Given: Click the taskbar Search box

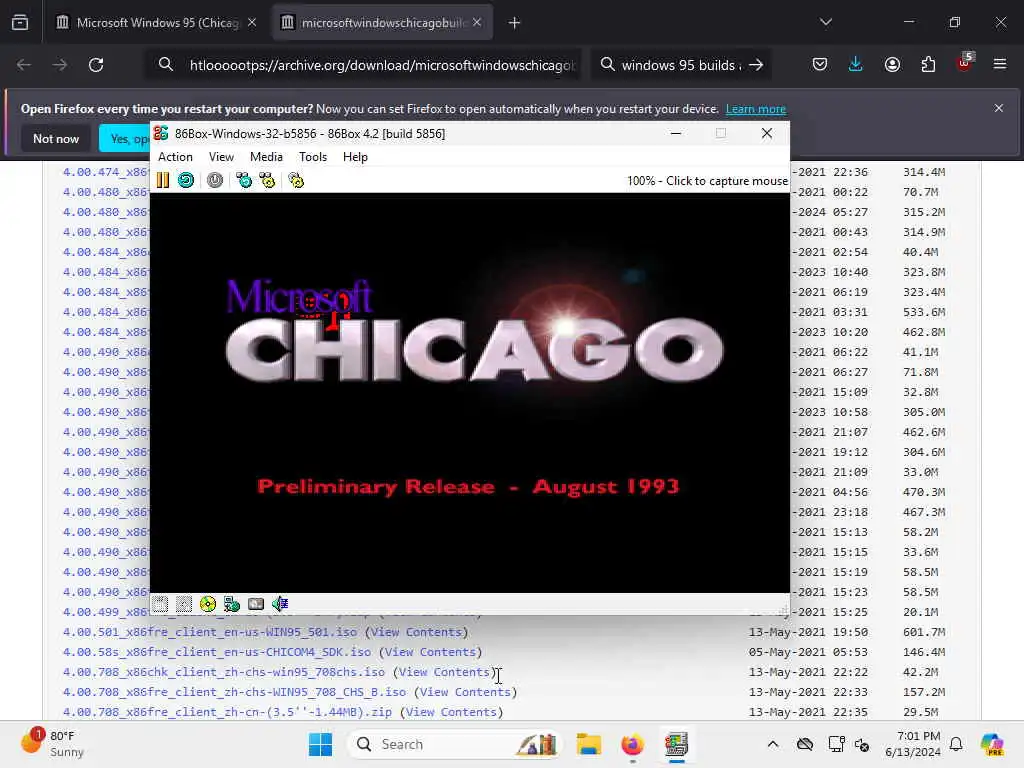Looking at the screenshot, I should [x=455, y=744].
